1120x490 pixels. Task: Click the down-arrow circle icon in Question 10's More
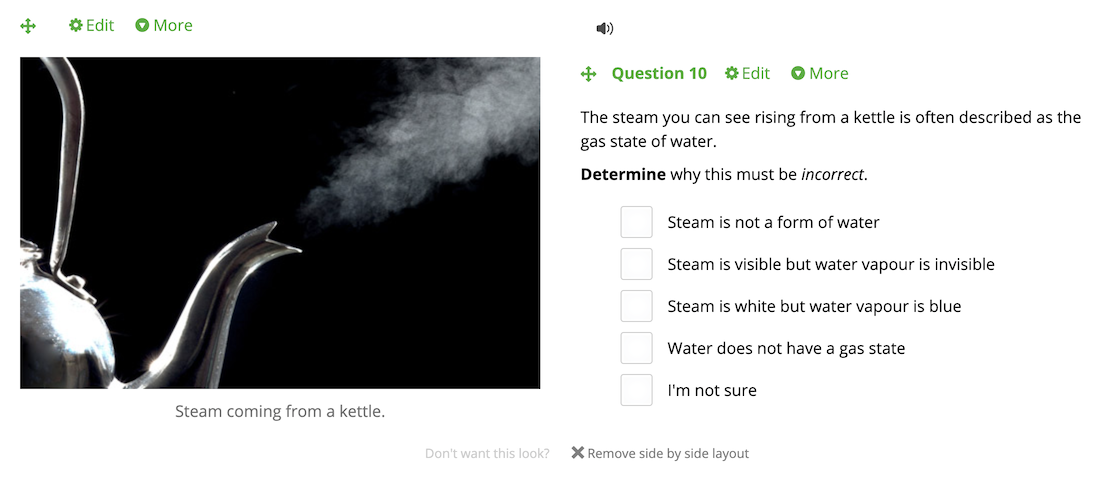[798, 74]
